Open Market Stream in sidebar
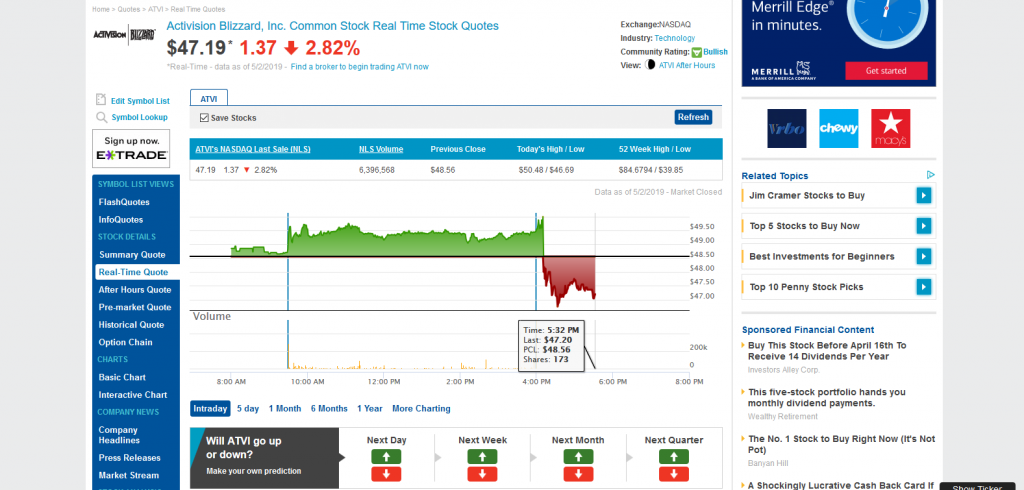Screen dimensions: 1024x490 [x=129, y=476]
